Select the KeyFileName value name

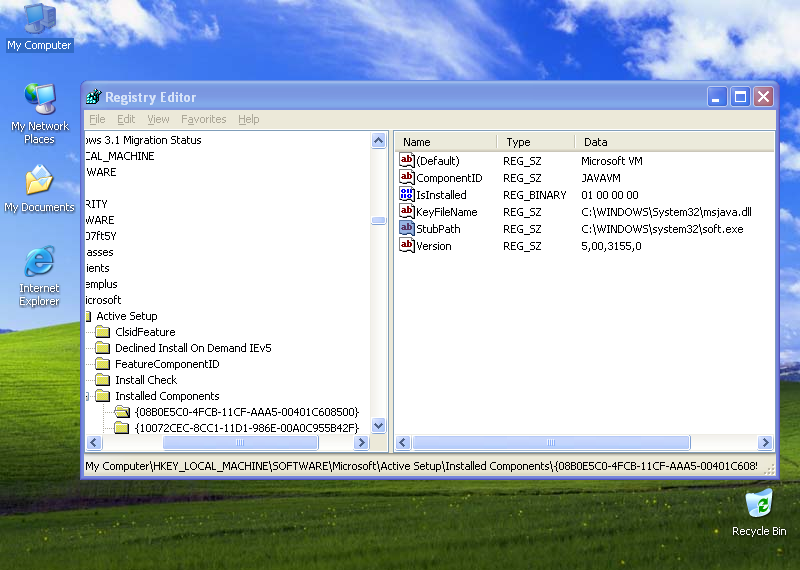click(x=447, y=212)
